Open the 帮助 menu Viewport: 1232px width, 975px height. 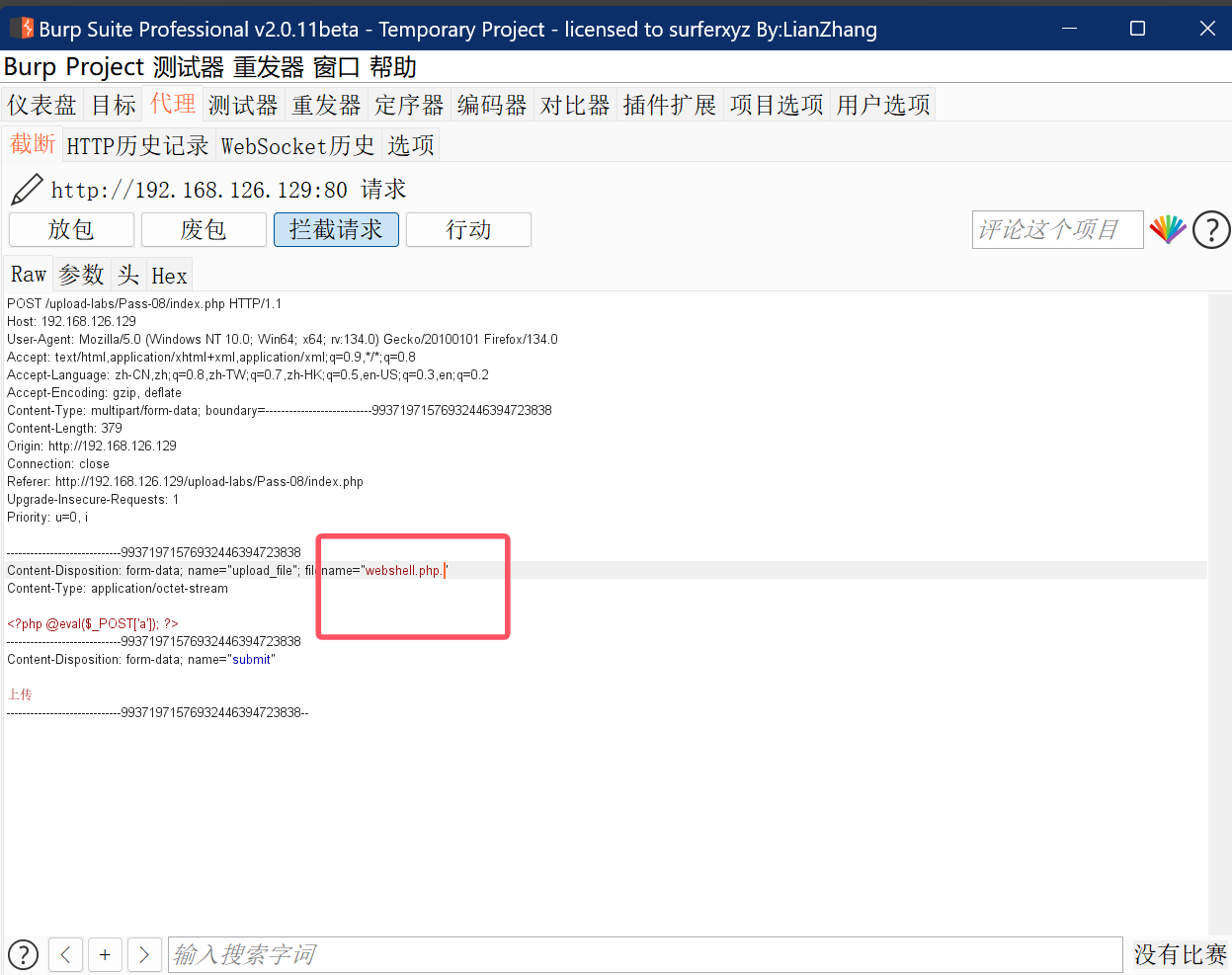(x=393, y=67)
